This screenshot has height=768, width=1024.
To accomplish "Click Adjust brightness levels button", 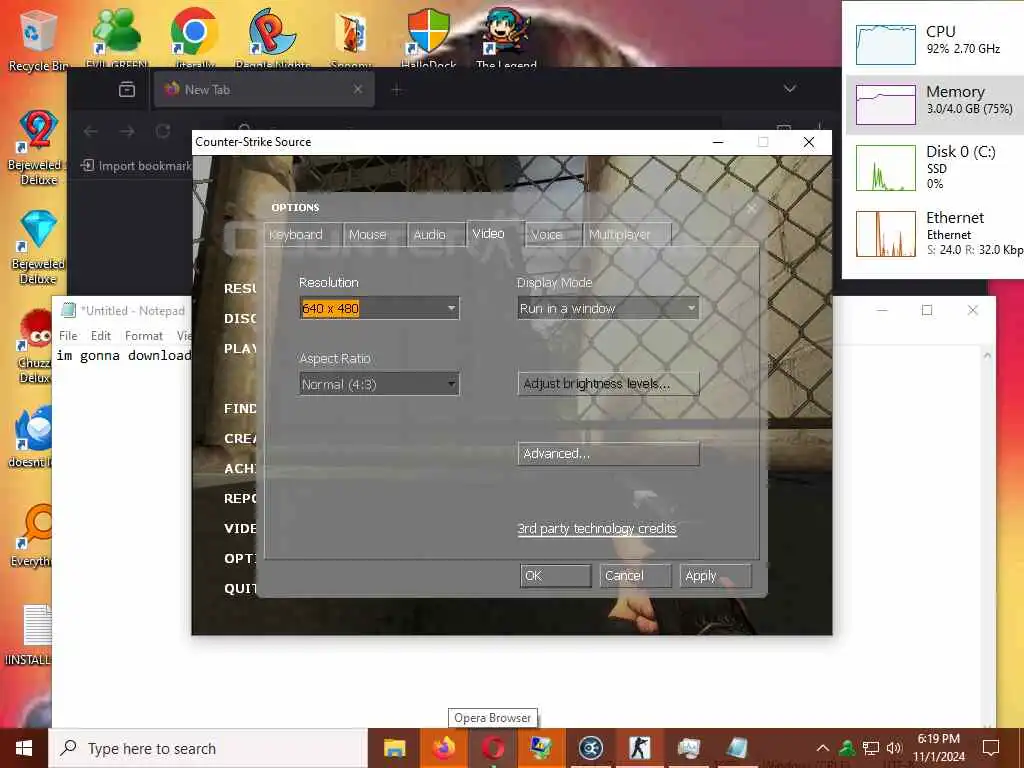I will click(x=608, y=384).
